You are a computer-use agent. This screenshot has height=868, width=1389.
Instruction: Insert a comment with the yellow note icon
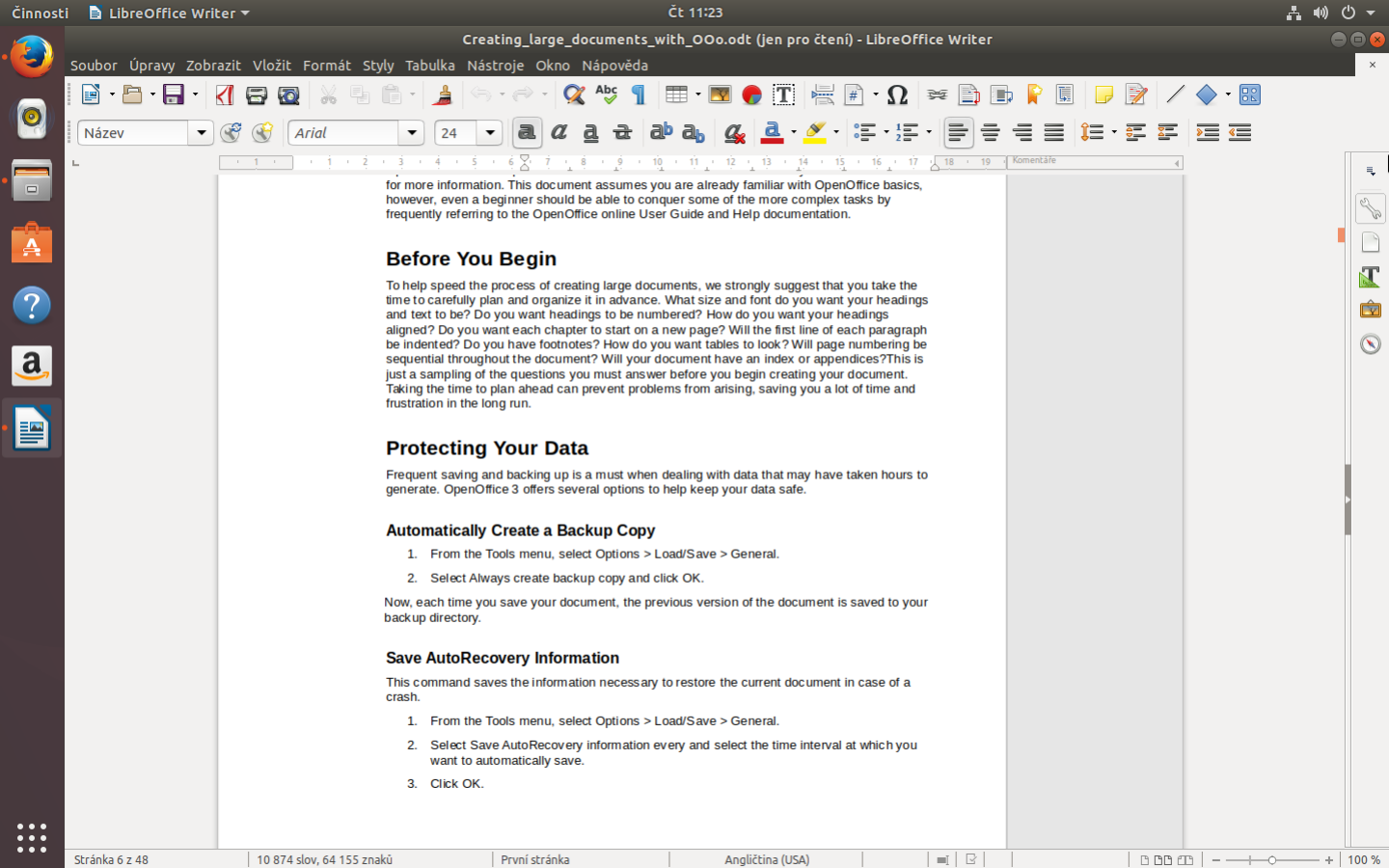tap(1103, 95)
